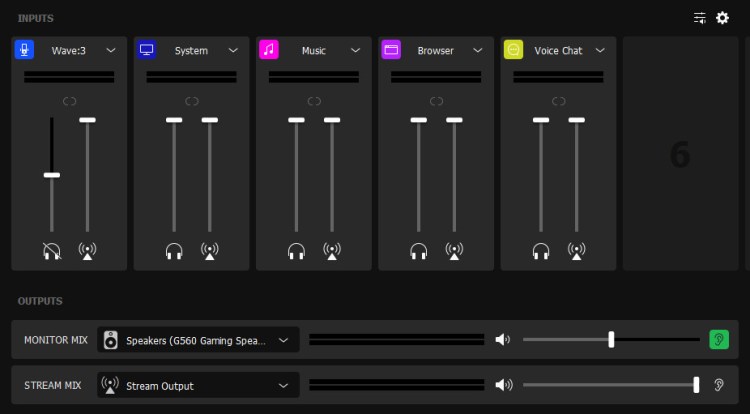Mute the Monitor Mix speaker icon
This screenshot has height=414, width=750.
pyautogui.click(x=503, y=340)
